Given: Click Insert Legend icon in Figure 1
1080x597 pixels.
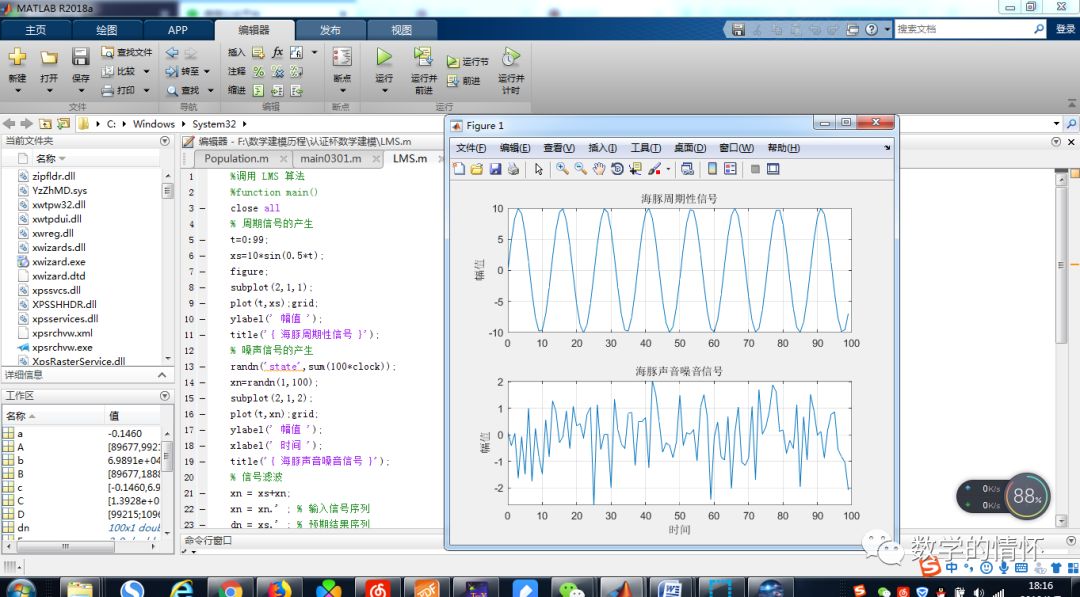Looking at the screenshot, I should click(731, 169).
